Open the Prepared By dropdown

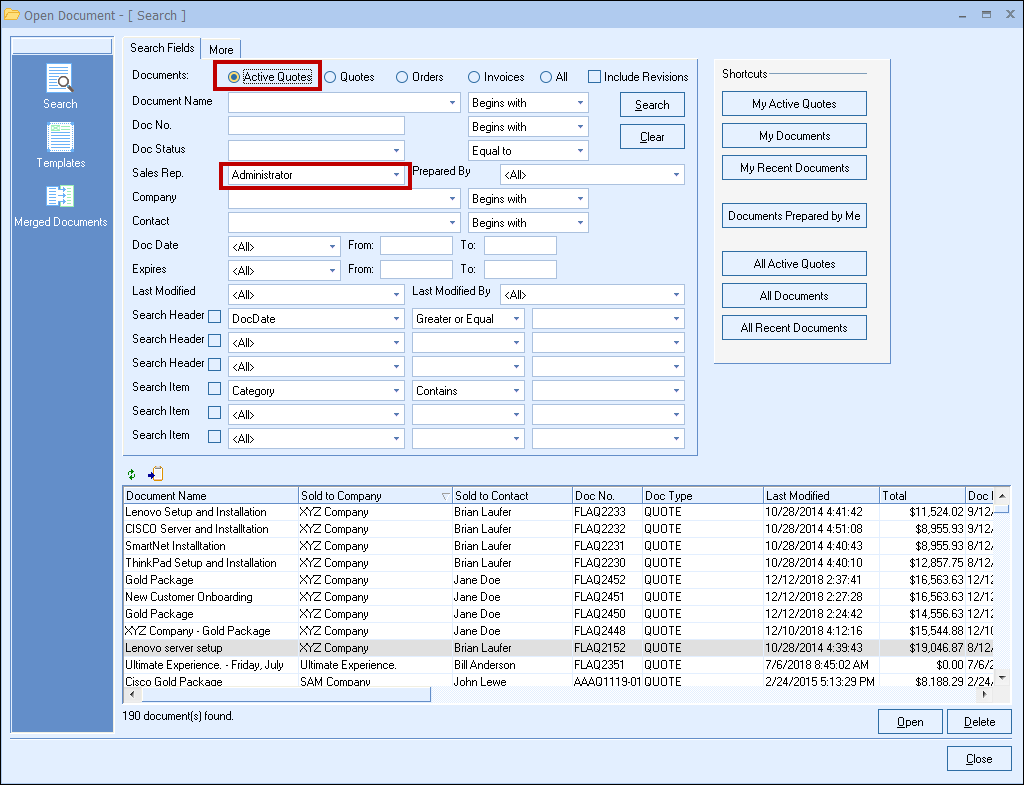[677, 175]
